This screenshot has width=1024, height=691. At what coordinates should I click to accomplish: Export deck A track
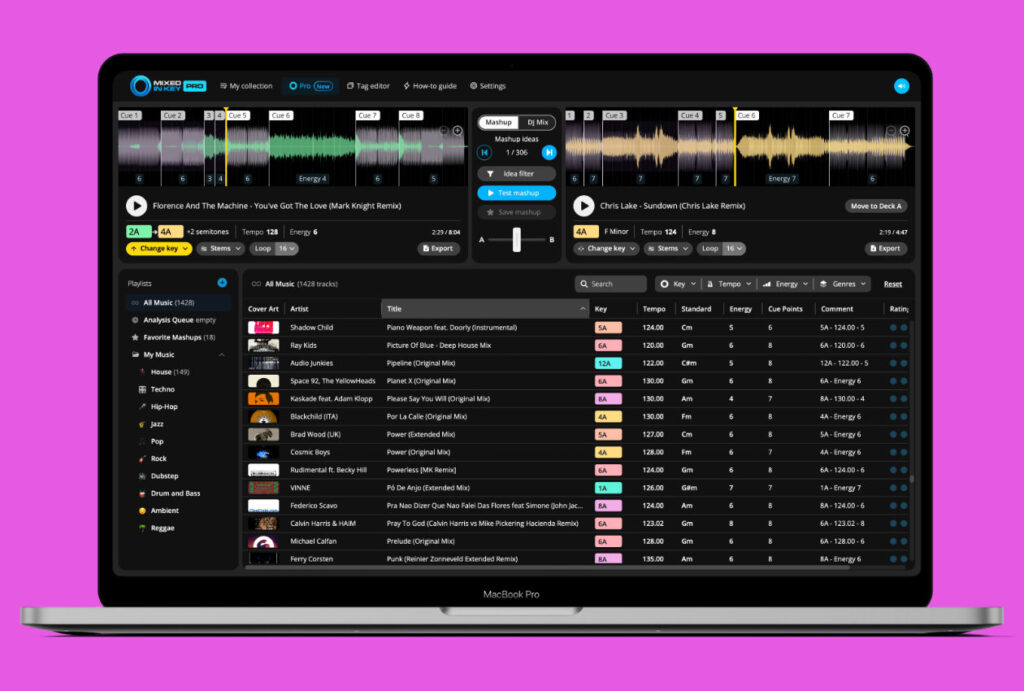click(438, 248)
